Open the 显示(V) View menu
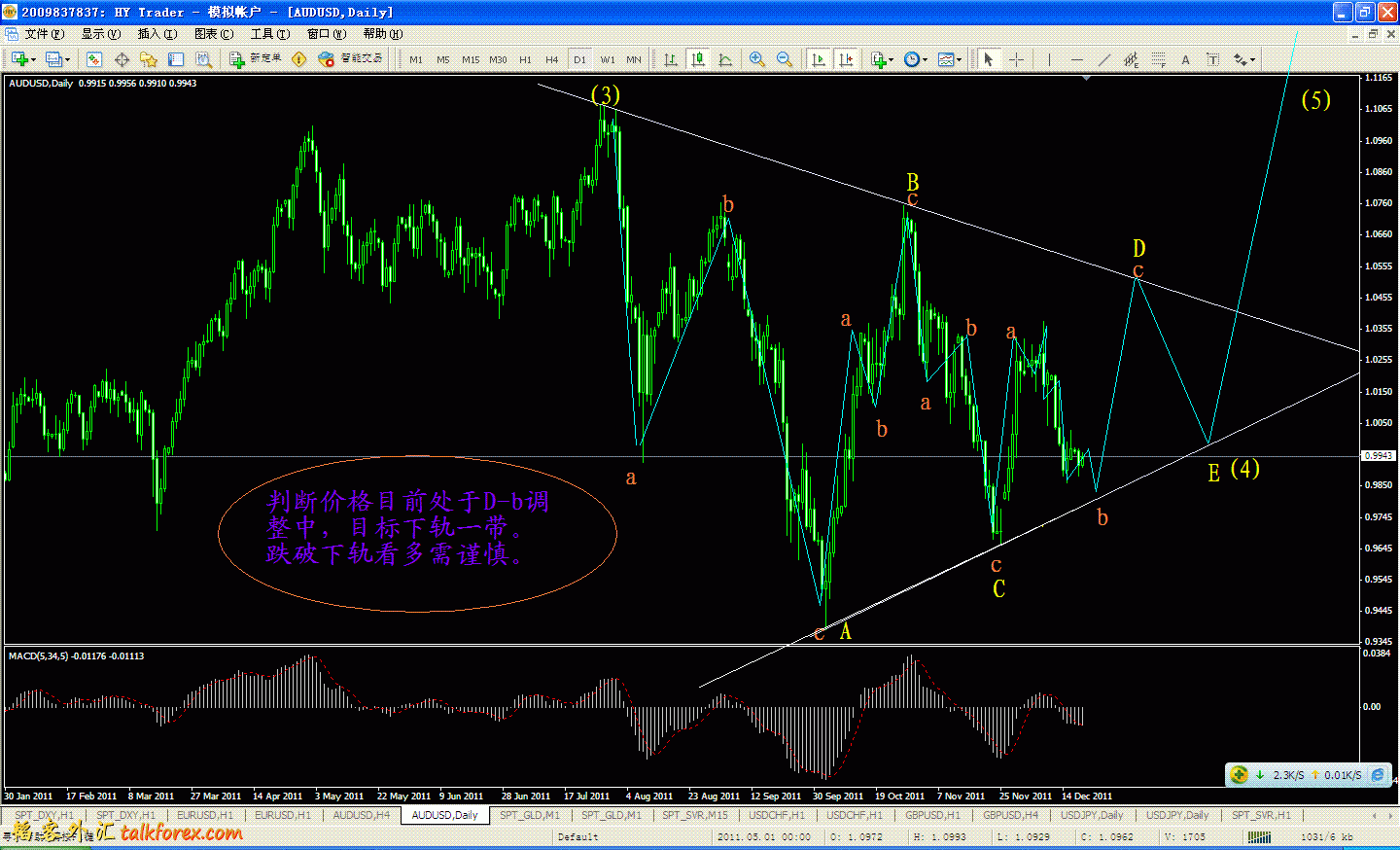The width and height of the screenshot is (1400, 850). (101, 34)
